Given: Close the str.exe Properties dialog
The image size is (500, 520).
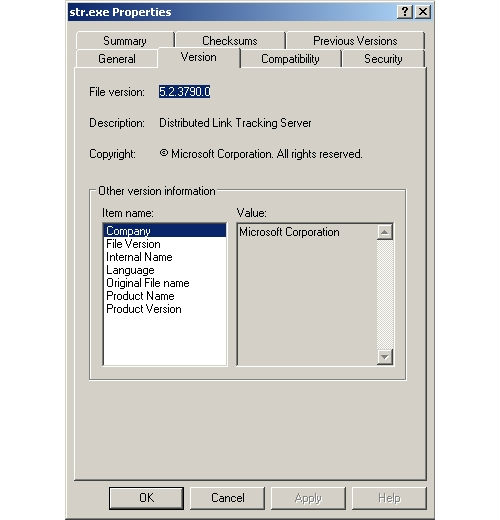Looking at the screenshot, I should click(x=423, y=12).
